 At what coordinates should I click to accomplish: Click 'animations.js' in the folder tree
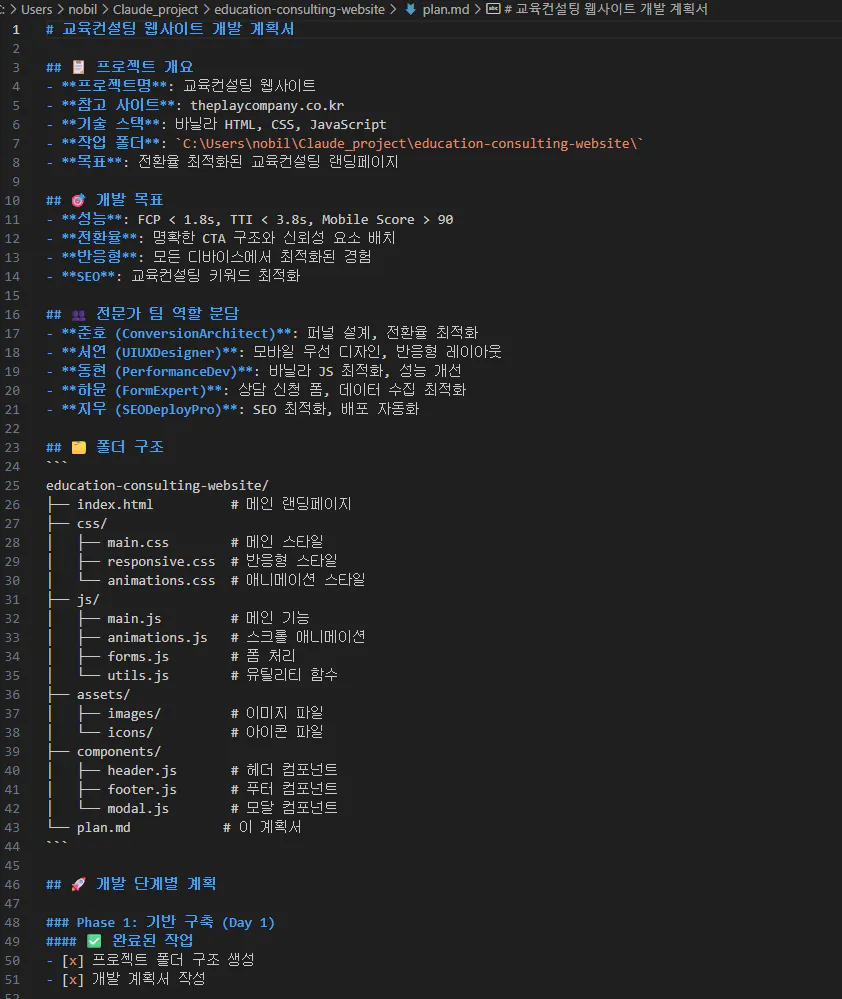click(157, 638)
